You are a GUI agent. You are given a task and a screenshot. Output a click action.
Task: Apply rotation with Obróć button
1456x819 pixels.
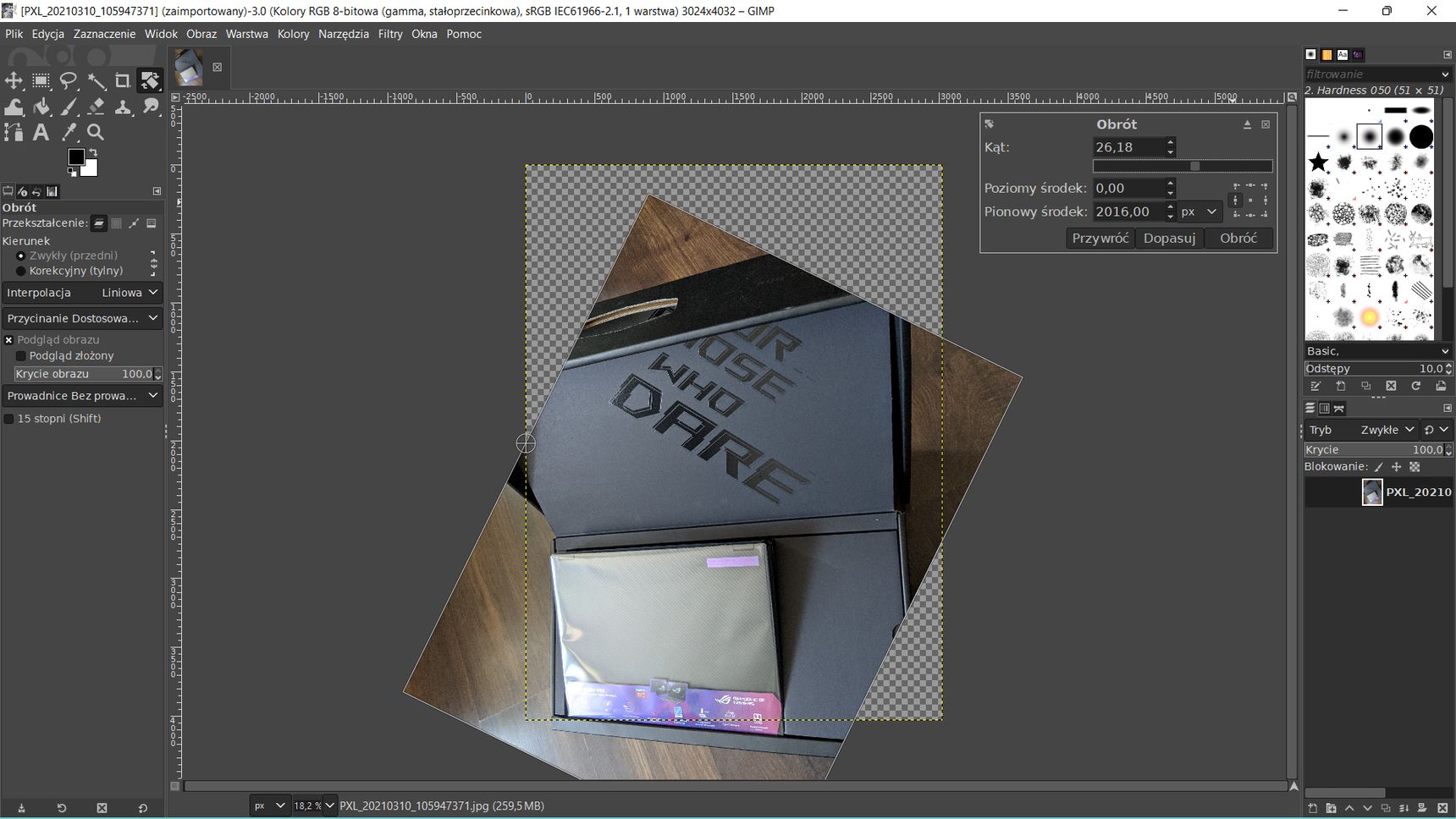1238,239
